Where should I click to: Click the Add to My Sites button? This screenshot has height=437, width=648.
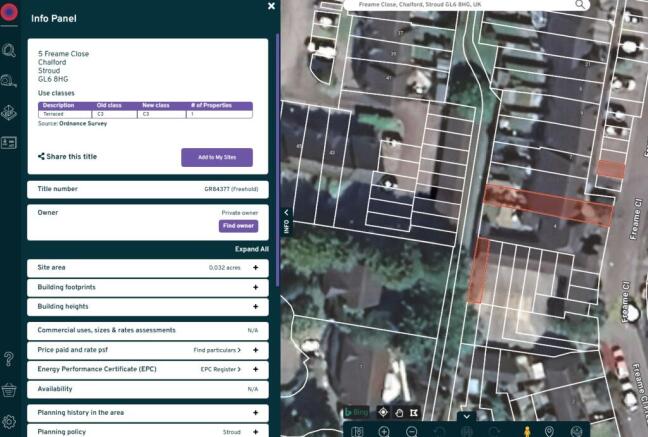coord(217,157)
